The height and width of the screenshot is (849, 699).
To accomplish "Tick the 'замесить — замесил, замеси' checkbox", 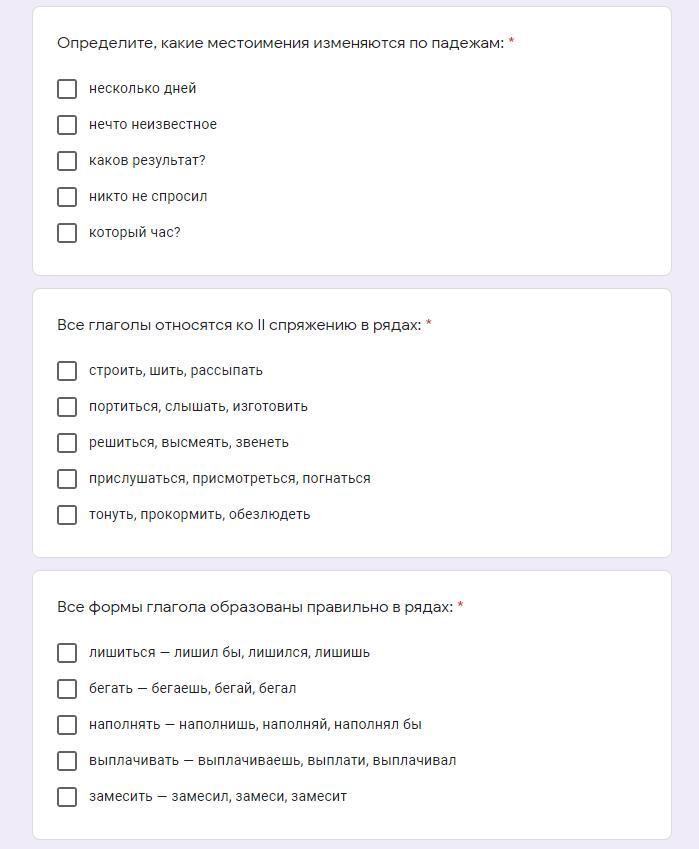I will (67, 797).
